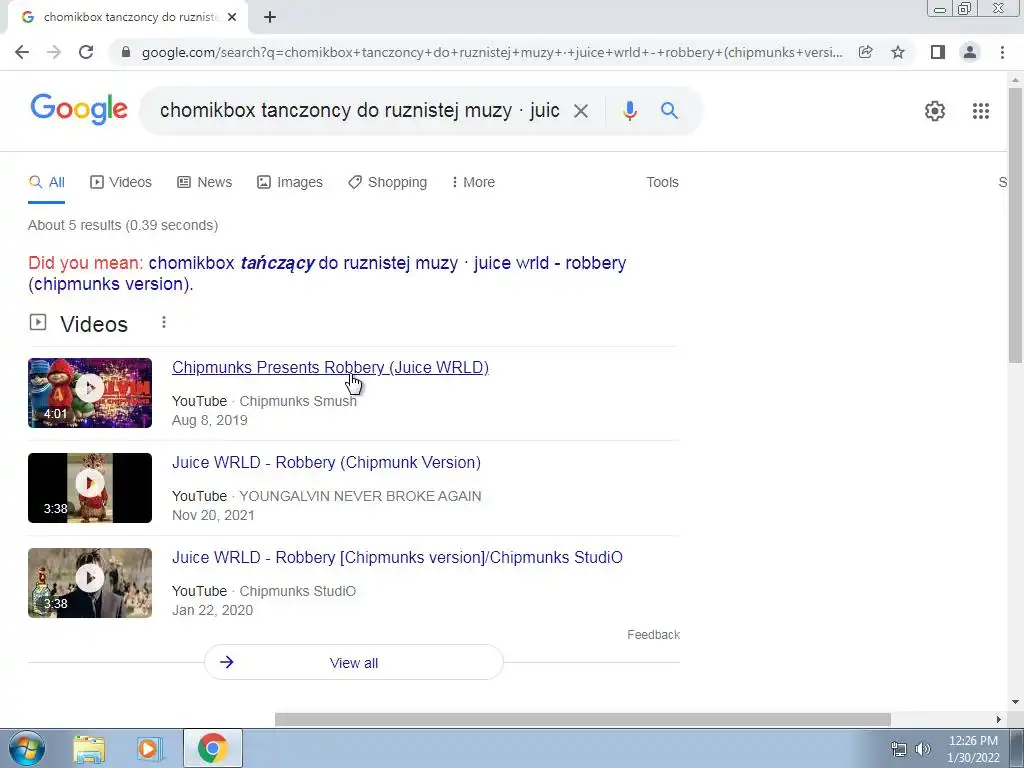Image resolution: width=1024 pixels, height=768 pixels.
Task: Play the Chipmunks StudiO video thumbnail
Action: [x=90, y=583]
